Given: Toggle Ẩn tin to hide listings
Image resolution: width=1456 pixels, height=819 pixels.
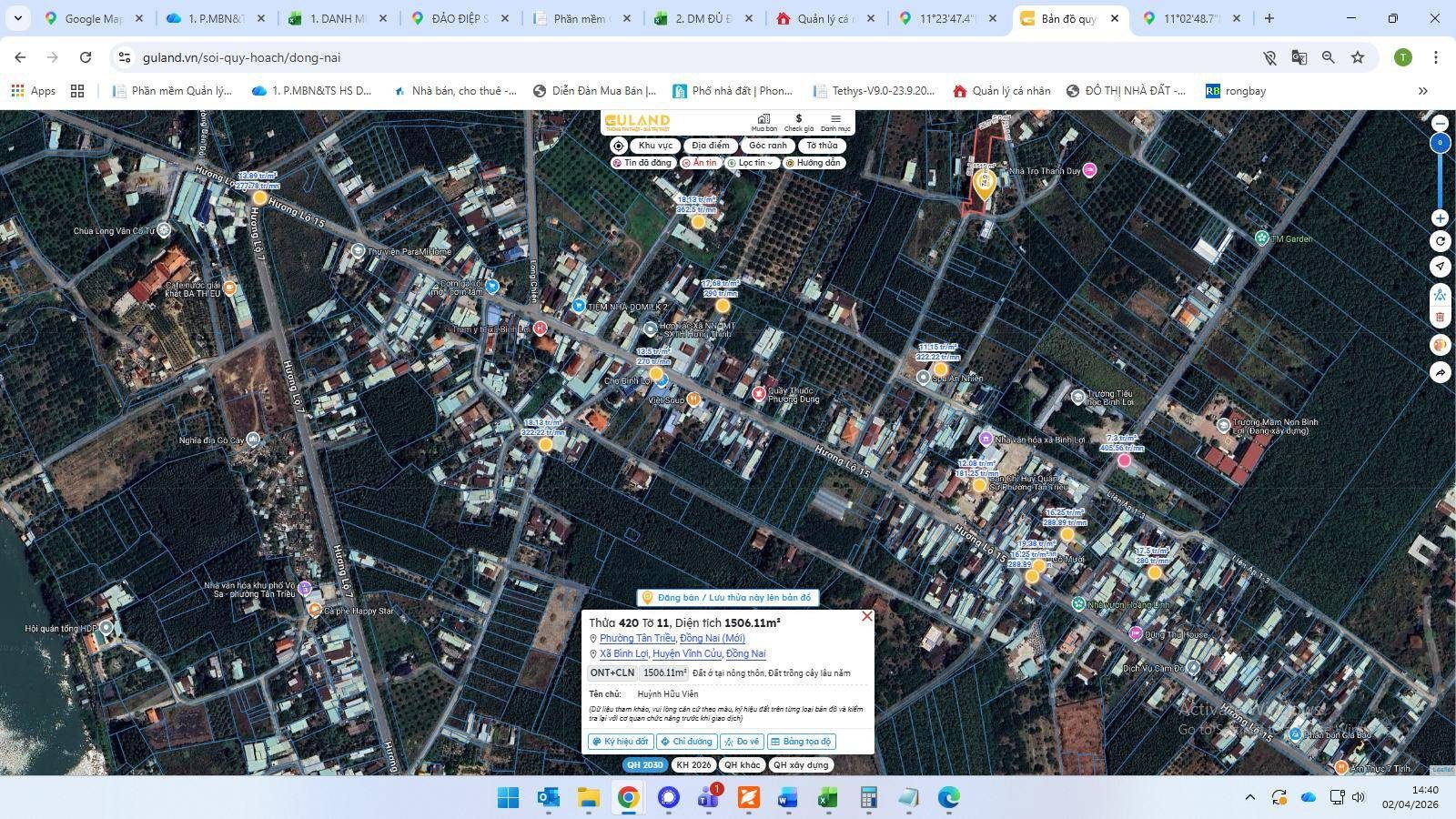Looking at the screenshot, I should 700,163.
